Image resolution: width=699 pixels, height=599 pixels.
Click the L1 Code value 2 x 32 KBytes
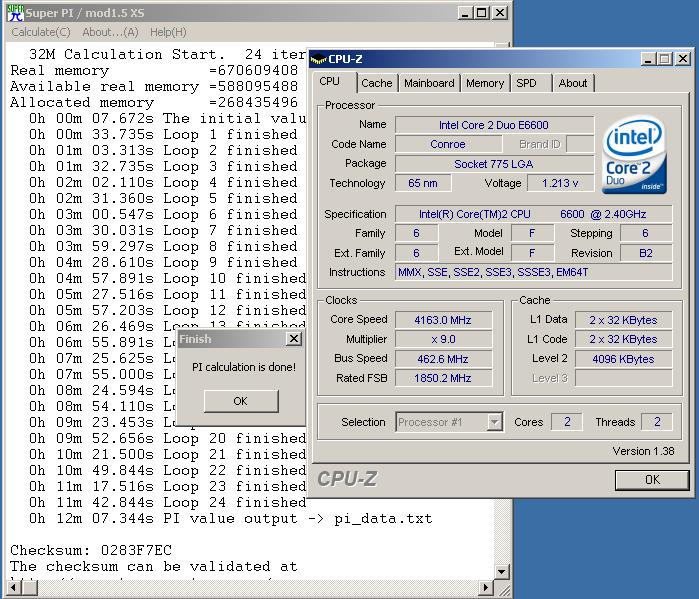click(x=623, y=339)
